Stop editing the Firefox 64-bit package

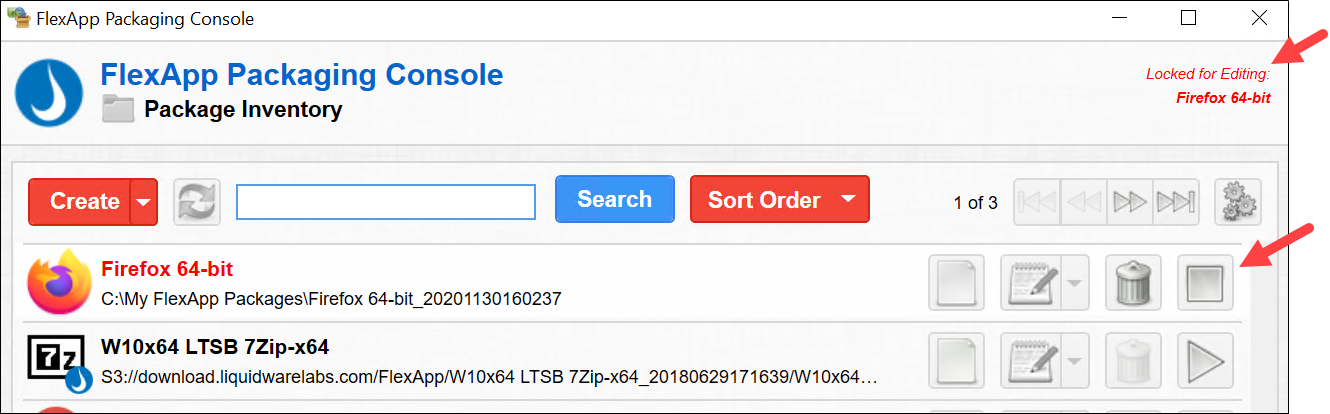pos(1205,283)
